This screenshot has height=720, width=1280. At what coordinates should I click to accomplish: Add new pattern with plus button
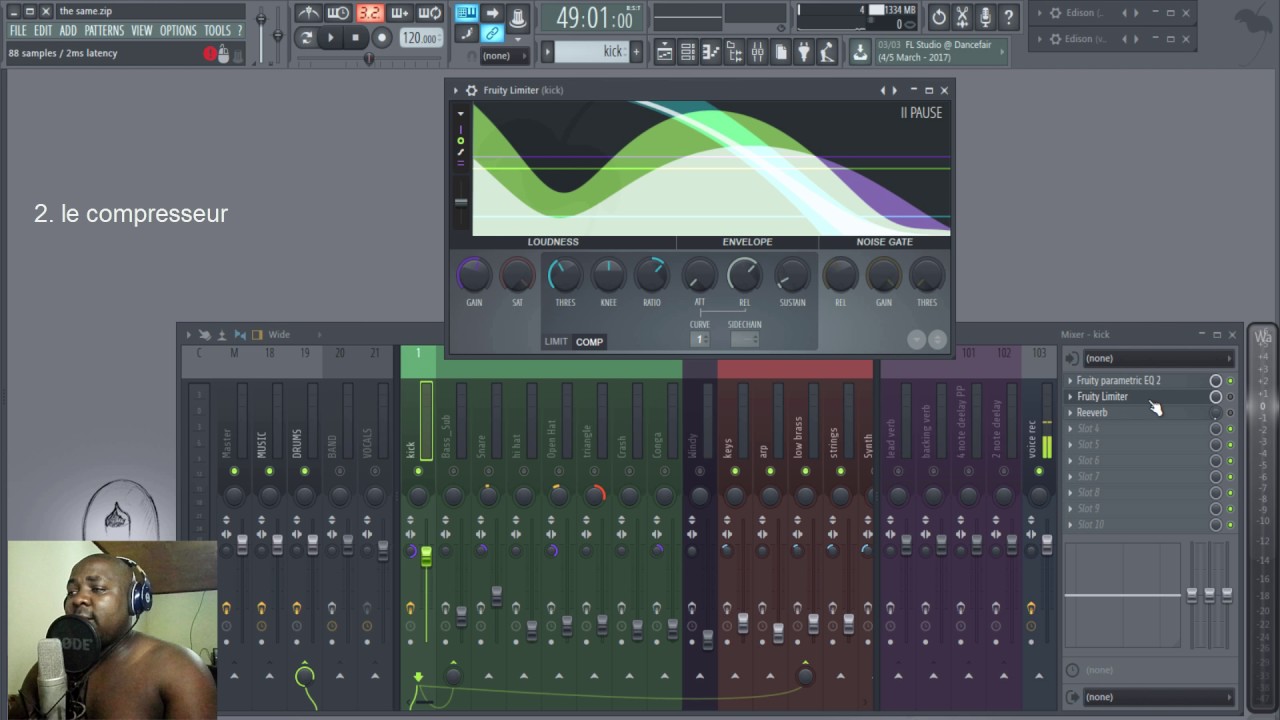tap(636, 51)
